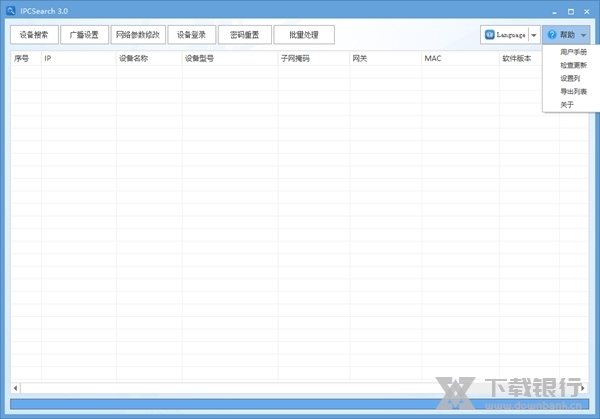Screen dimensions: 600x419
Task: Select 用户手册 from help menu
Action: click(573, 52)
